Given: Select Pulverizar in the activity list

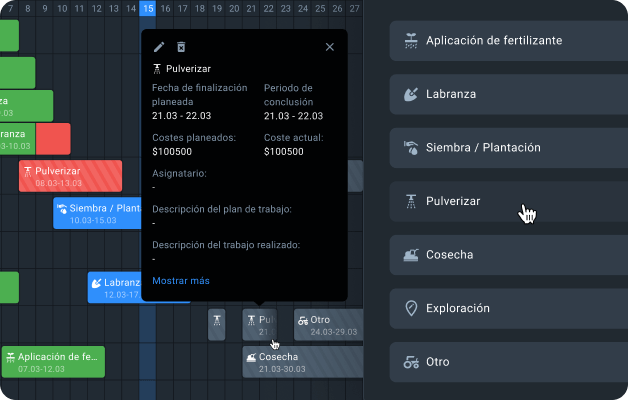Looking at the screenshot, I should pos(509,201).
